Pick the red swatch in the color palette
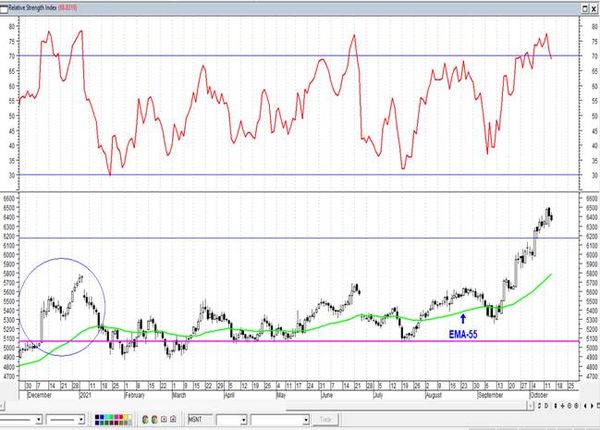This screenshot has height=430, width=600. (x=121, y=417)
